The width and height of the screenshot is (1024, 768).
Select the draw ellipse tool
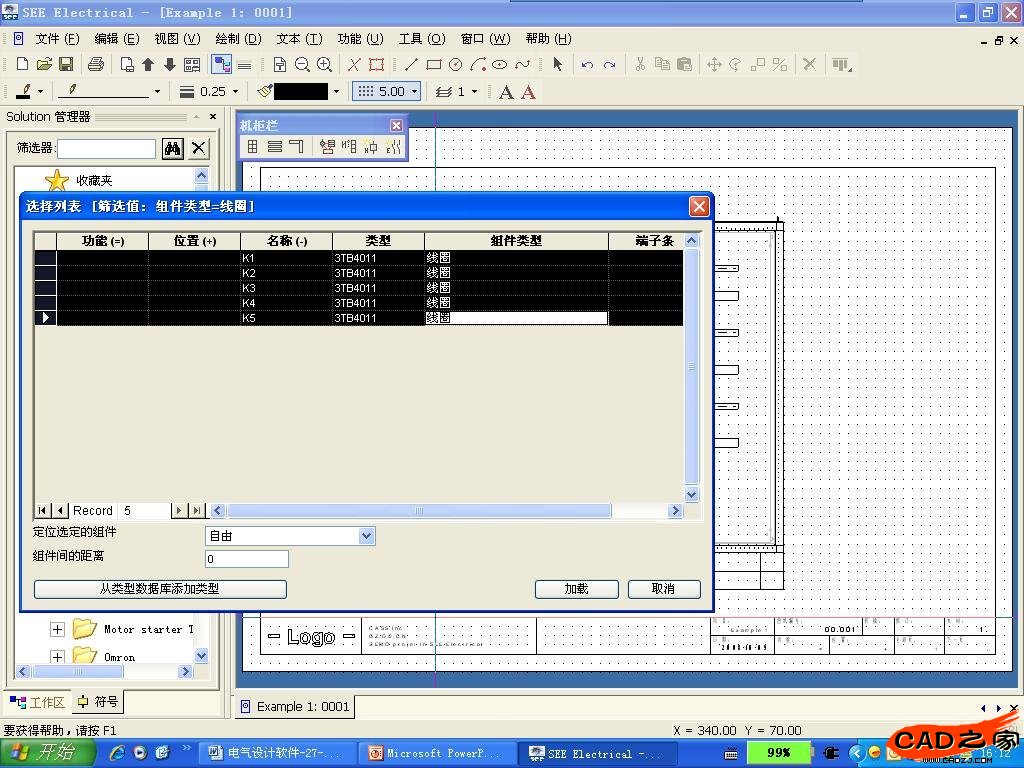coord(499,64)
